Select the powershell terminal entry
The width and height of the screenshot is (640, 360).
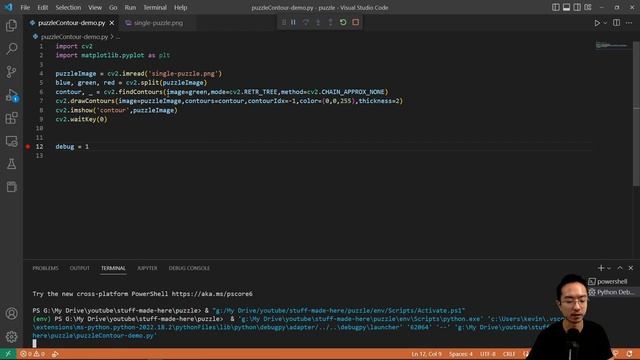(x=611, y=282)
